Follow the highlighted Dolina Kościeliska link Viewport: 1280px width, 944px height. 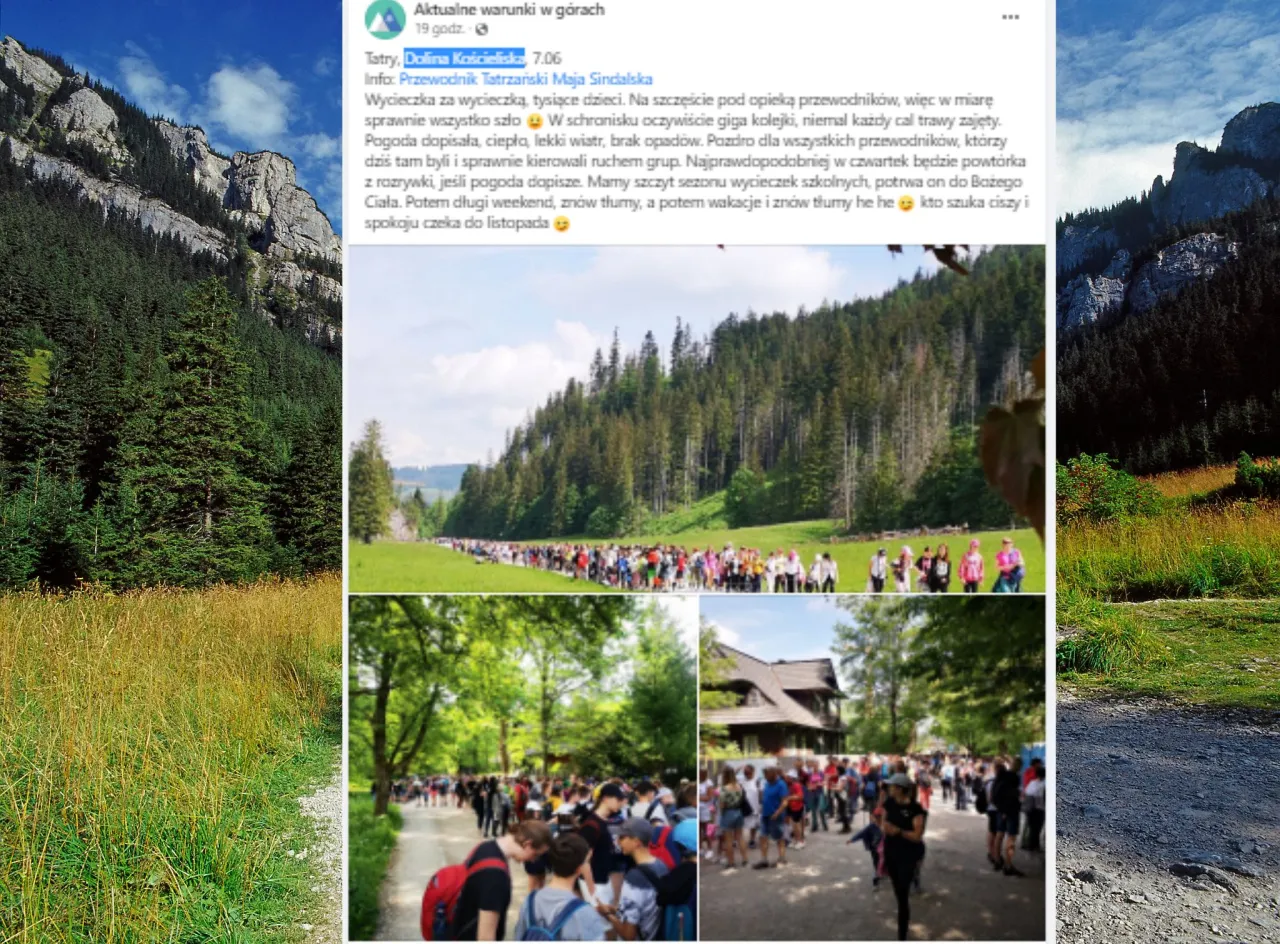click(x=465, y=58)
